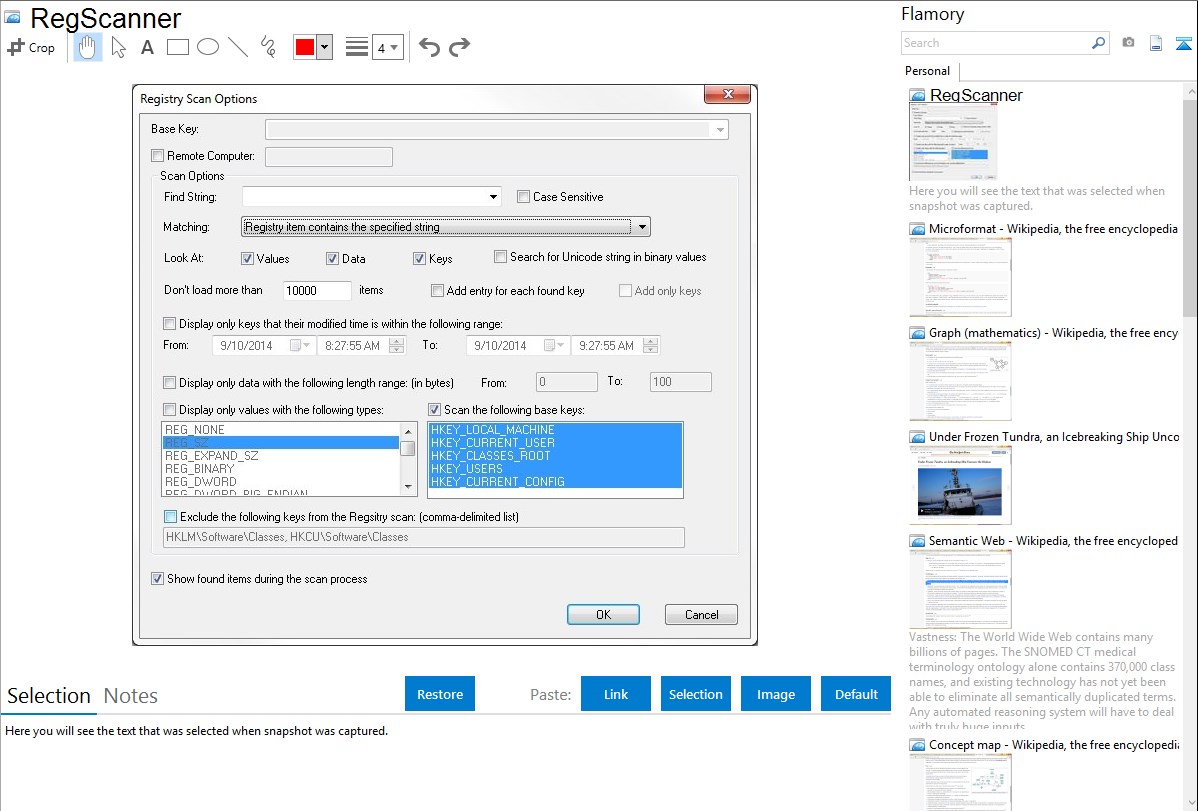Activate the hand pan tool
1198x811 pixels.
(88, 47)
